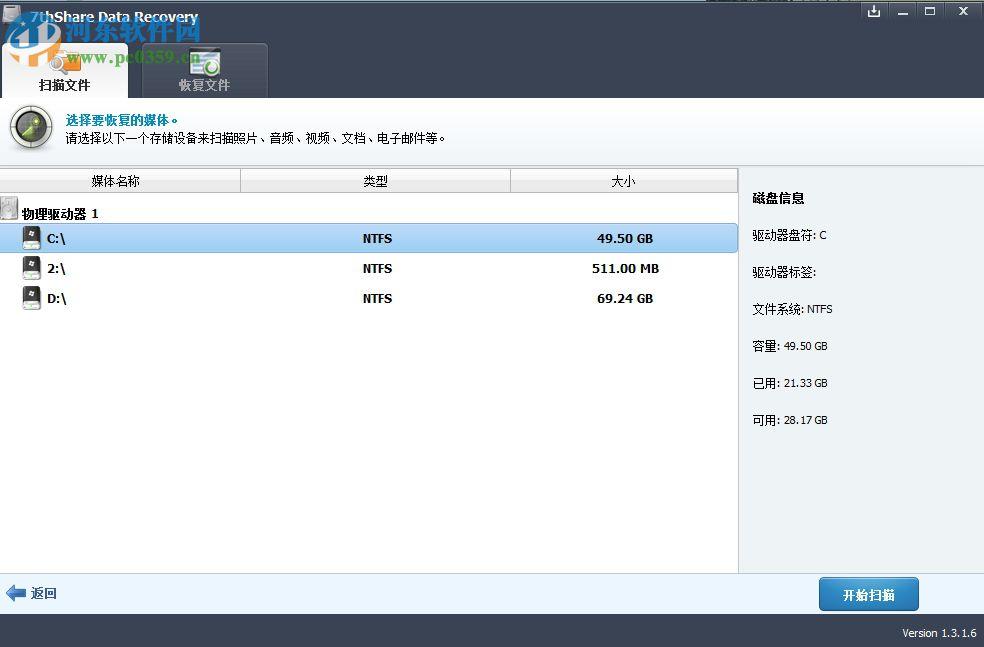Click the 7thShare app icon in the title bar
Viewport: 984px width, 647px height.
12,11
